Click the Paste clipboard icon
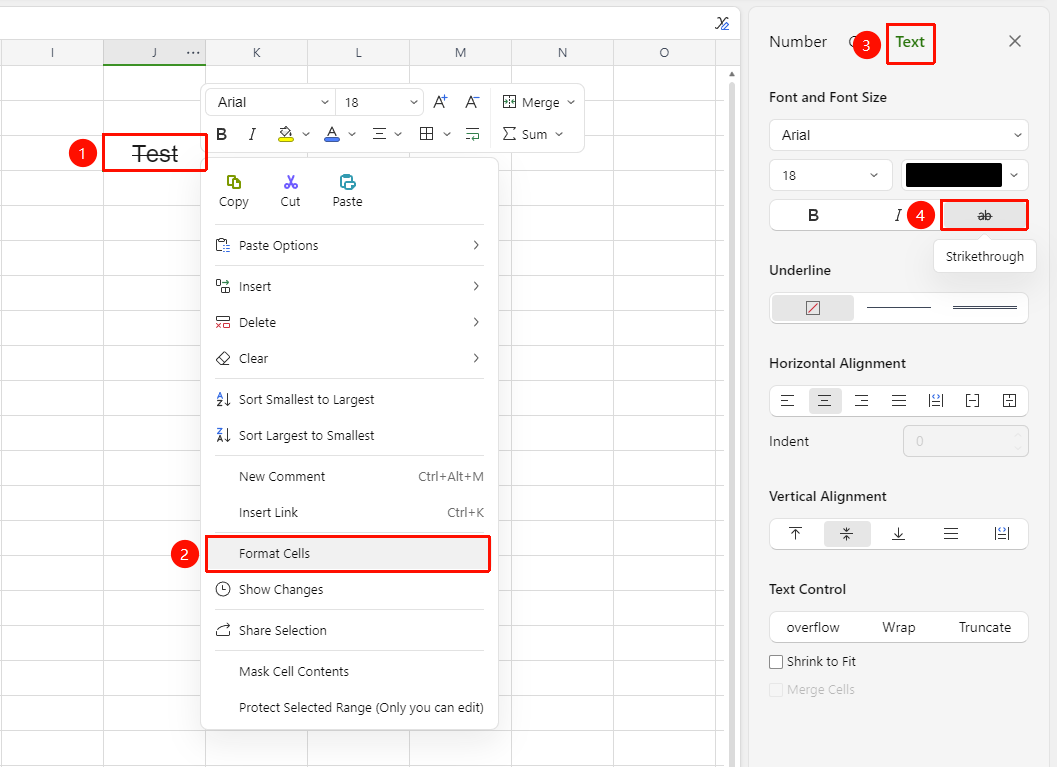The height and width of the screenshot is (767, 1057). (x=347, y=182)
